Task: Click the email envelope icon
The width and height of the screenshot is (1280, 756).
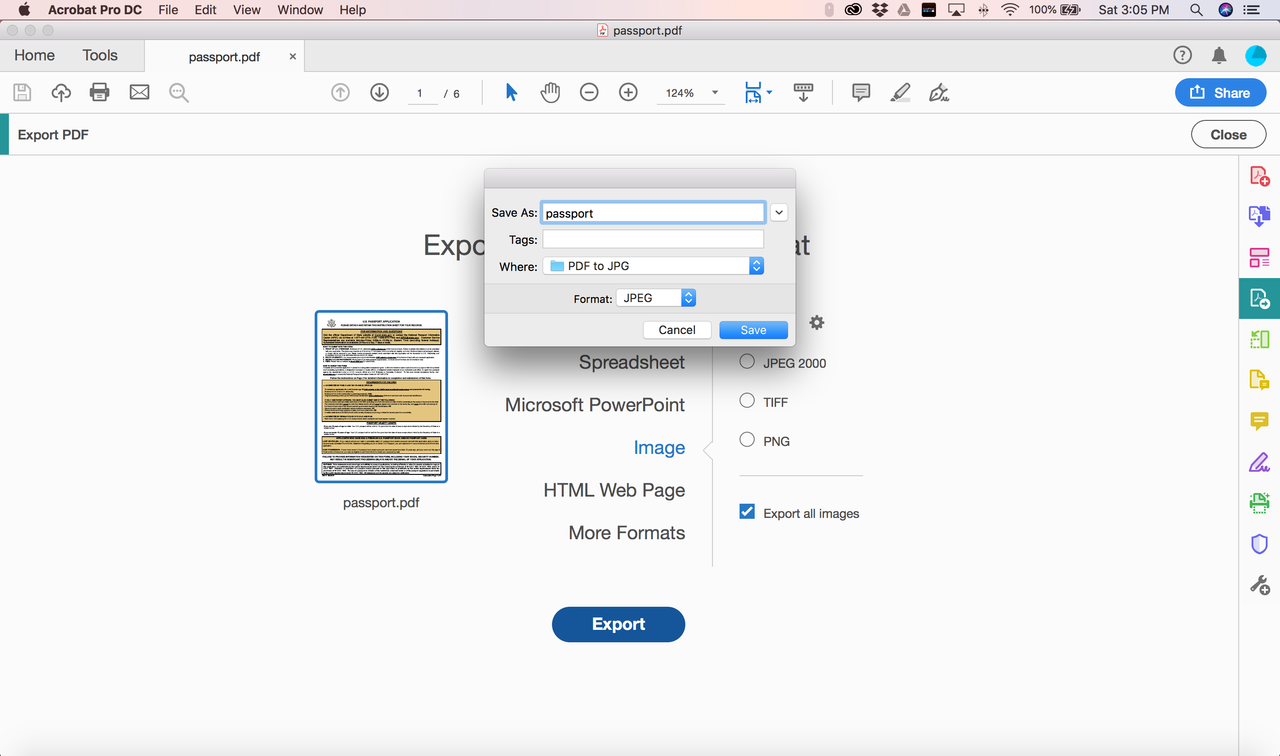Action: tap(139, 93)
